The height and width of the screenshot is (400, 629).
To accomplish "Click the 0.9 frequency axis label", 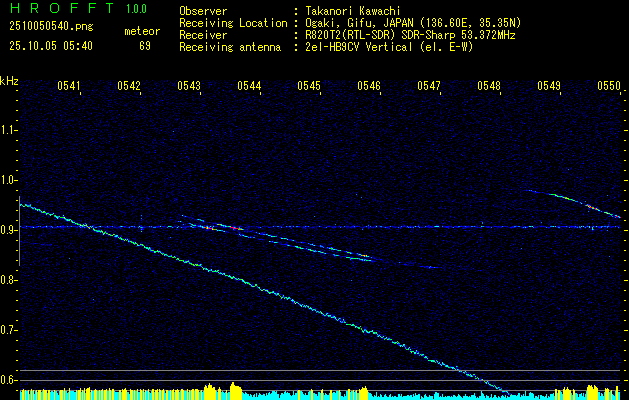I will tap(9, 230).
